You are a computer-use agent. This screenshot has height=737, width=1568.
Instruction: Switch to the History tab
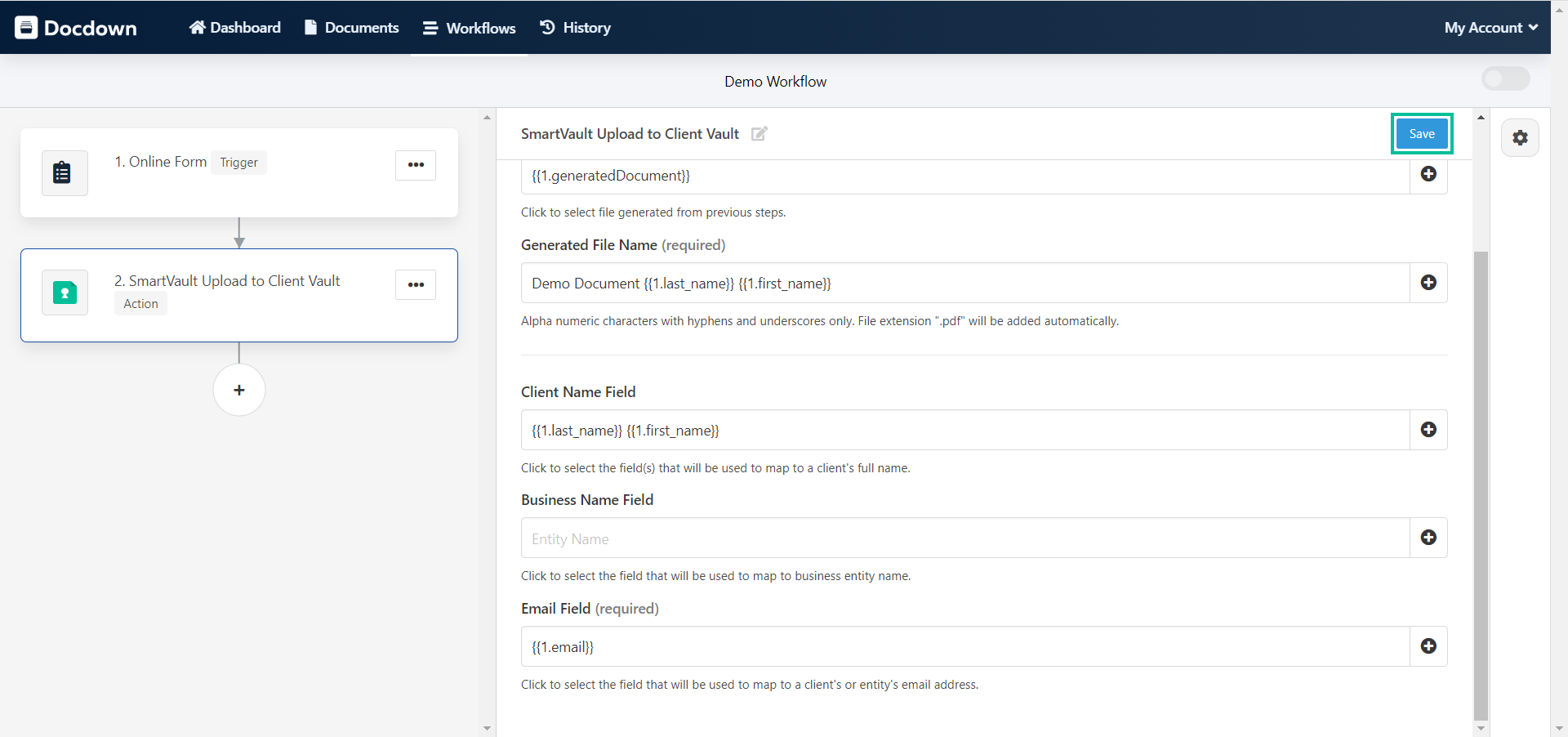[x=575, y=27]
